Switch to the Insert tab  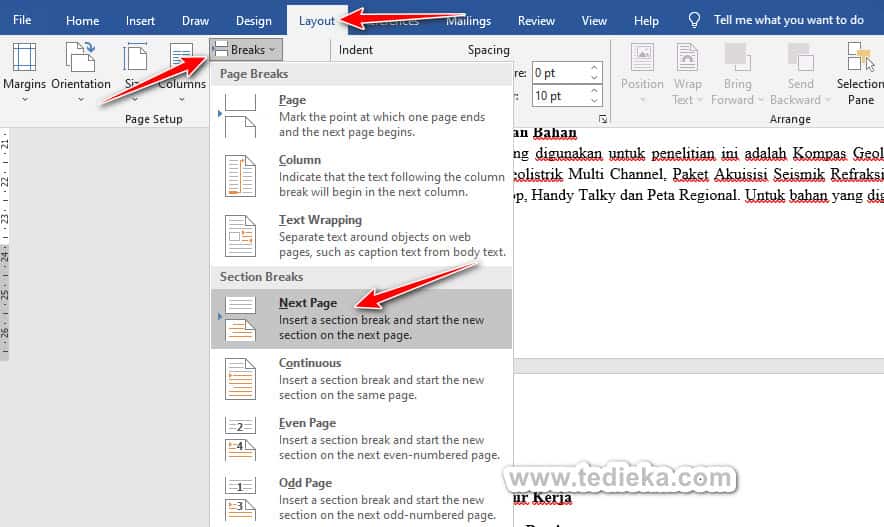pyautogui.click(x=140, y=20)
